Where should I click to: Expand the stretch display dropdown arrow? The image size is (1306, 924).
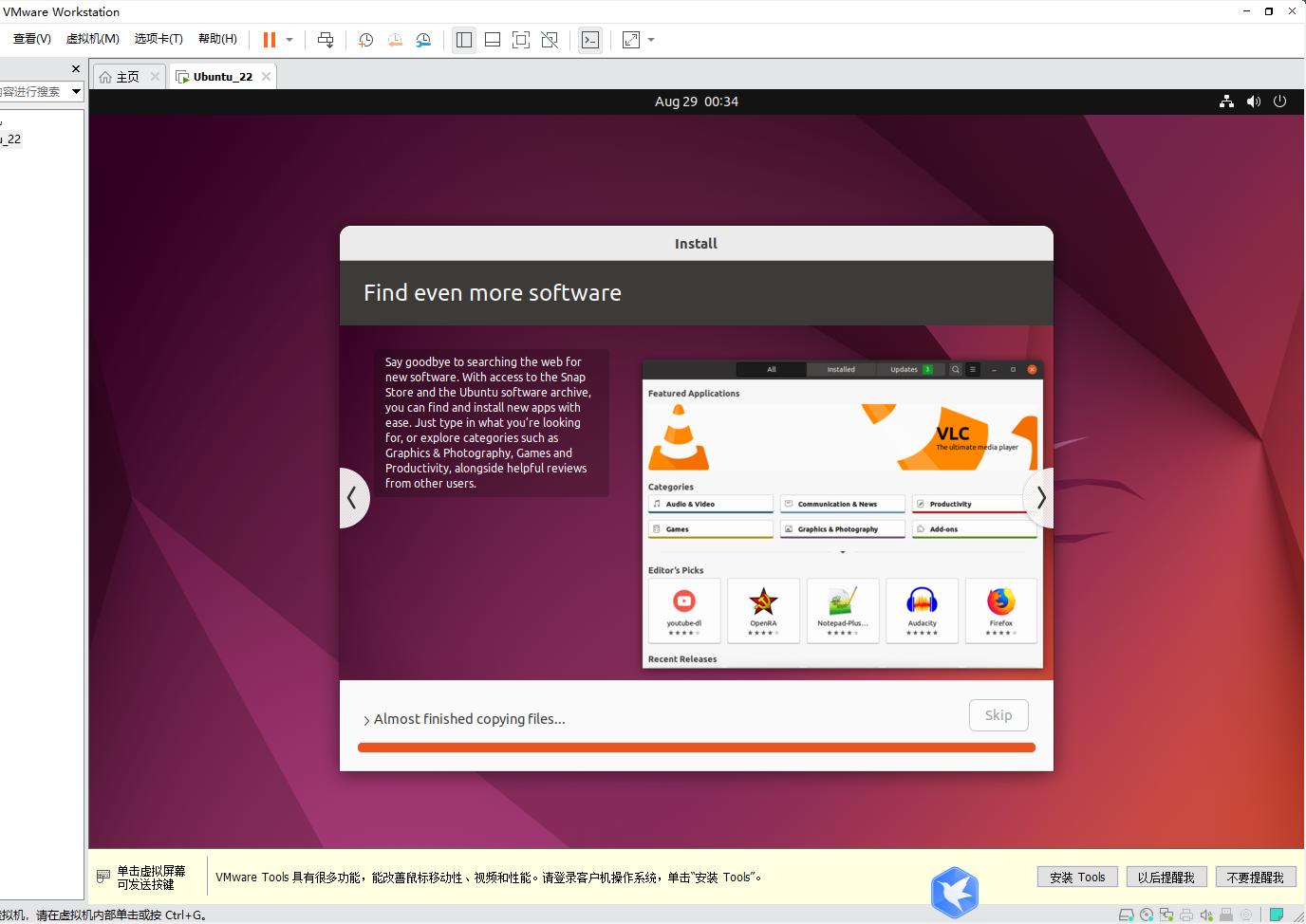[x=651, y=40]
